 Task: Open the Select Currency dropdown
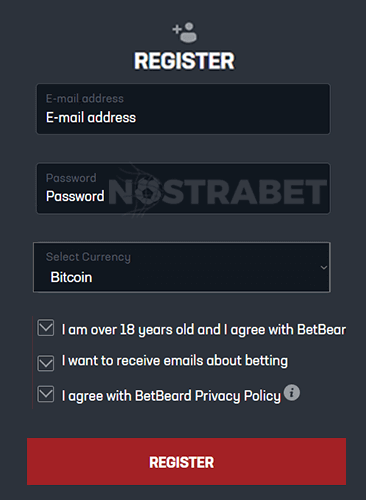(182, 267)
